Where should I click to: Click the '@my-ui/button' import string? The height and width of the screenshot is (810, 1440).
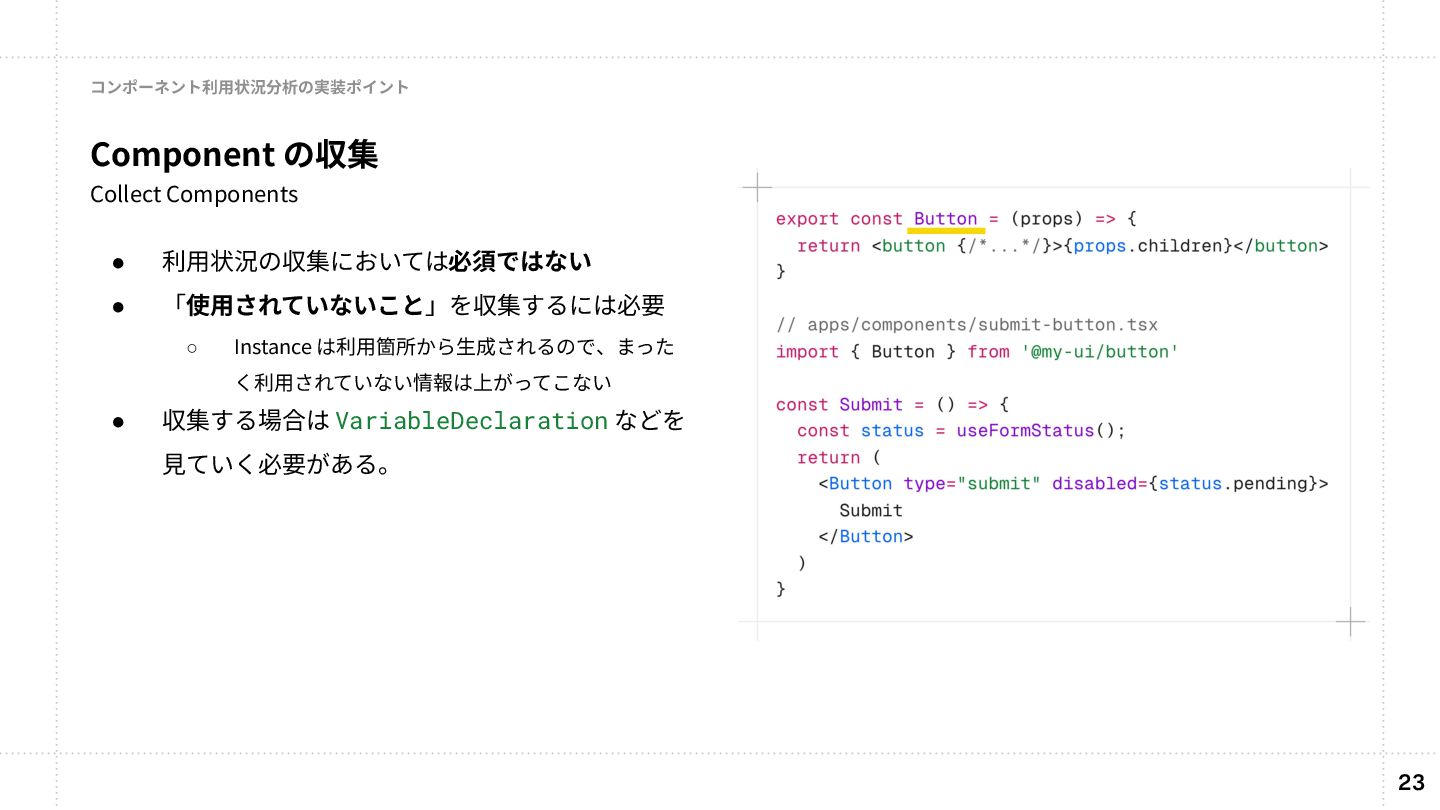pos(1100,352)
